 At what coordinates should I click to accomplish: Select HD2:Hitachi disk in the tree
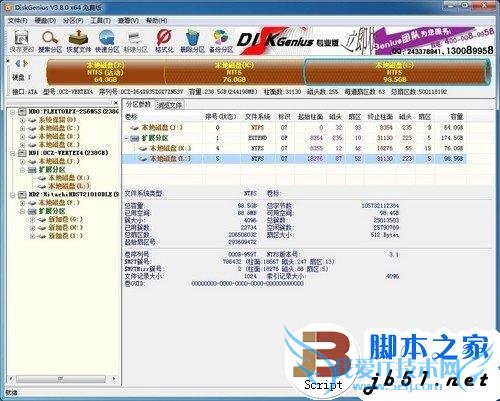coord(73,194)
